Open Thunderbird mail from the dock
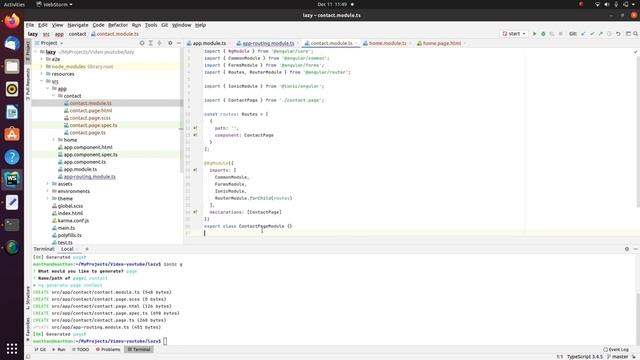 point(12,44)
